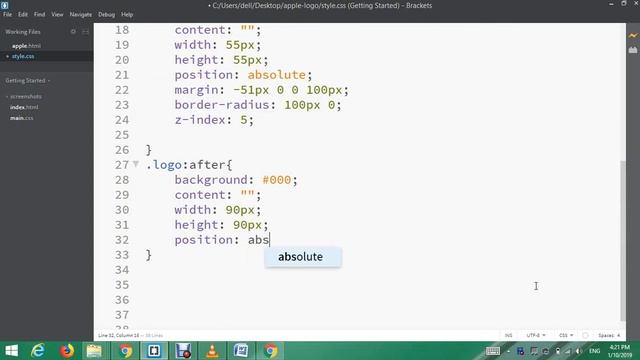
Task: Click the Spaces: 4 indentation setting
Action: click(609, 335)
